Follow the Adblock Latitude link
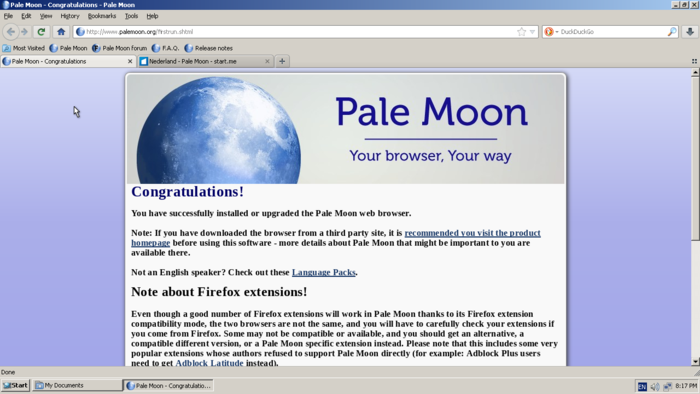The width and height of the screenshot is (700, 394). click(x=209, y=363)
